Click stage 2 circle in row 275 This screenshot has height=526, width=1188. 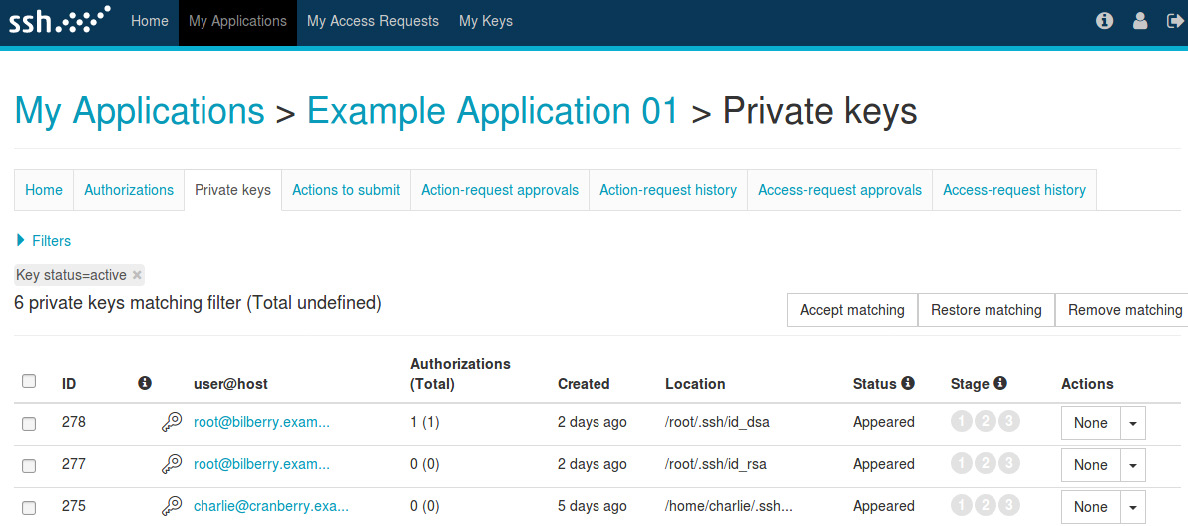[x=985, y=505]
